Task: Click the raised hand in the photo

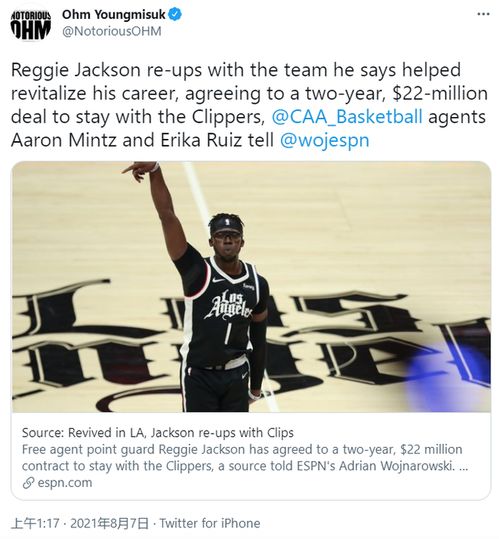Action: [141, 170]
